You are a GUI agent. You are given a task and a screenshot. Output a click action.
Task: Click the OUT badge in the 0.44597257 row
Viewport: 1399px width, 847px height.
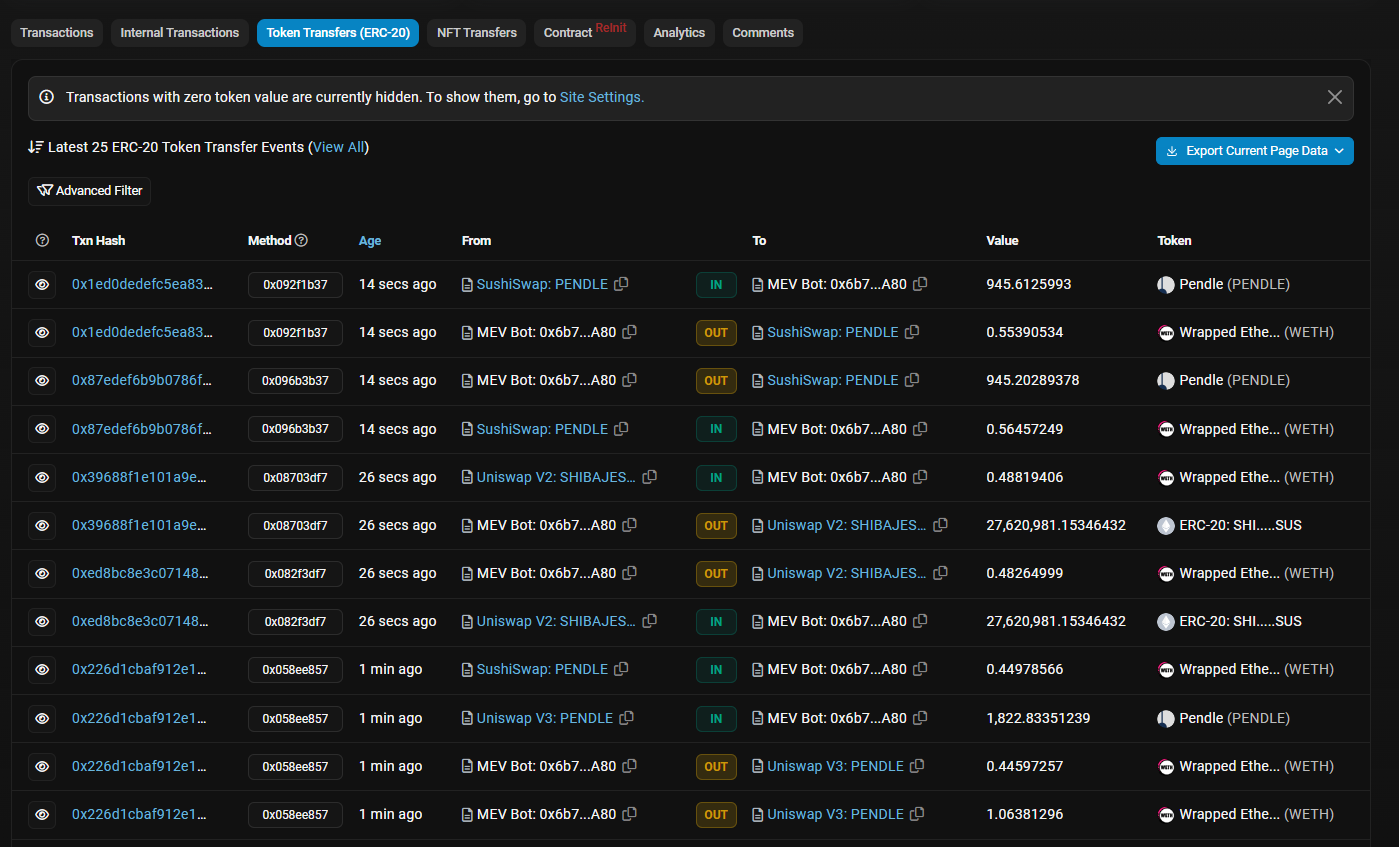click(x=716, y=766)
